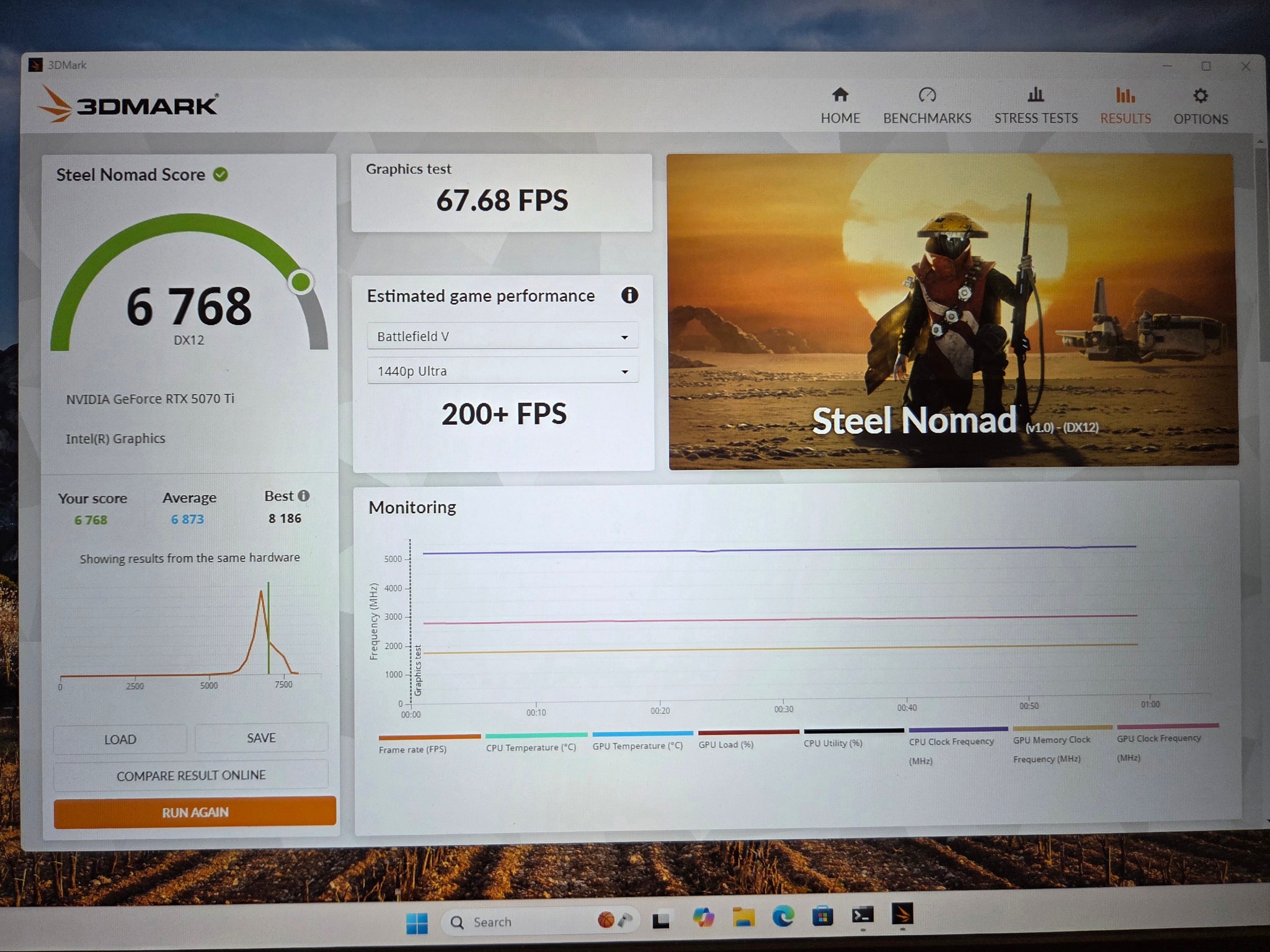Image resolution: width=1270 pixels, height=952 pixels.
Task: Click the score gauge indicator knob
Action: pyautogui.click(x=301, y=282)
